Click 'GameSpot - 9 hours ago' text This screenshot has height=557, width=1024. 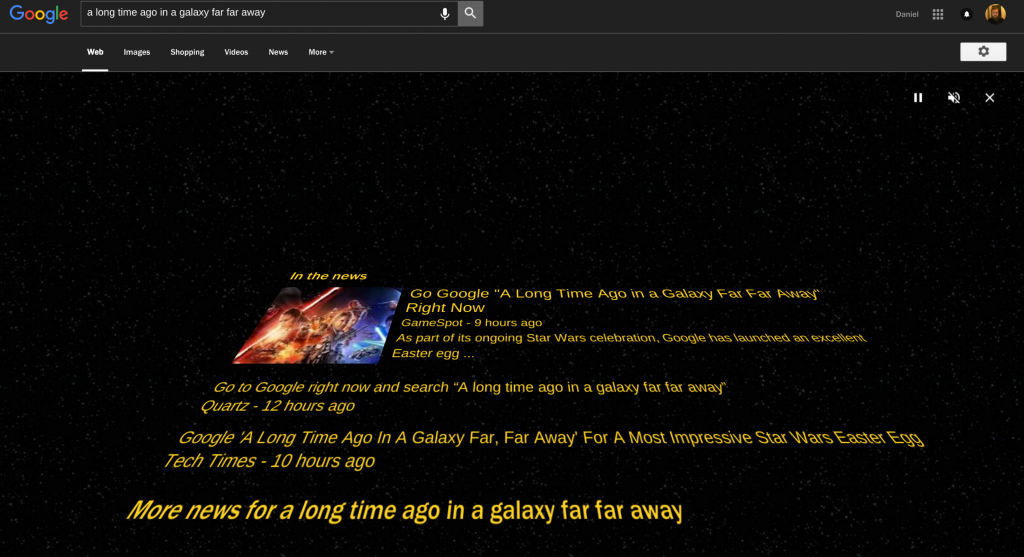point(471,323)
